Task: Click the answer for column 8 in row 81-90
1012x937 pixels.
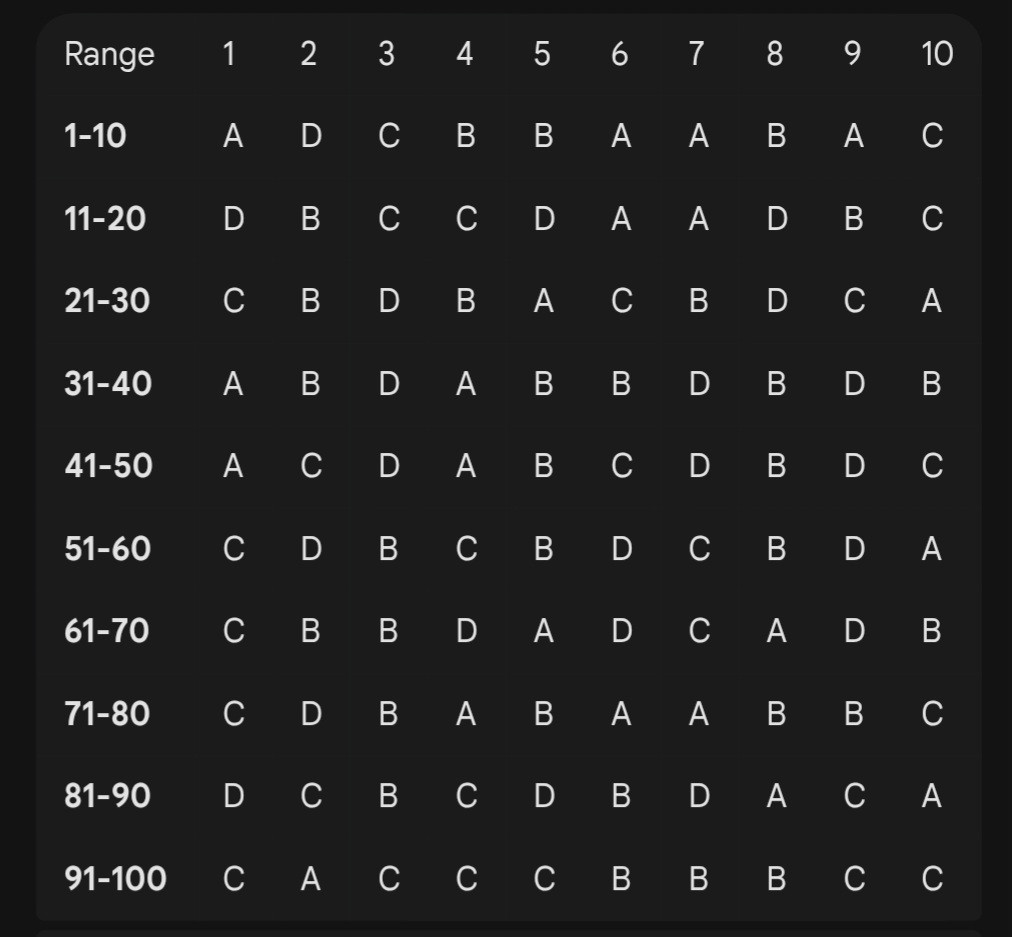Action: click(x=776, y=796)
